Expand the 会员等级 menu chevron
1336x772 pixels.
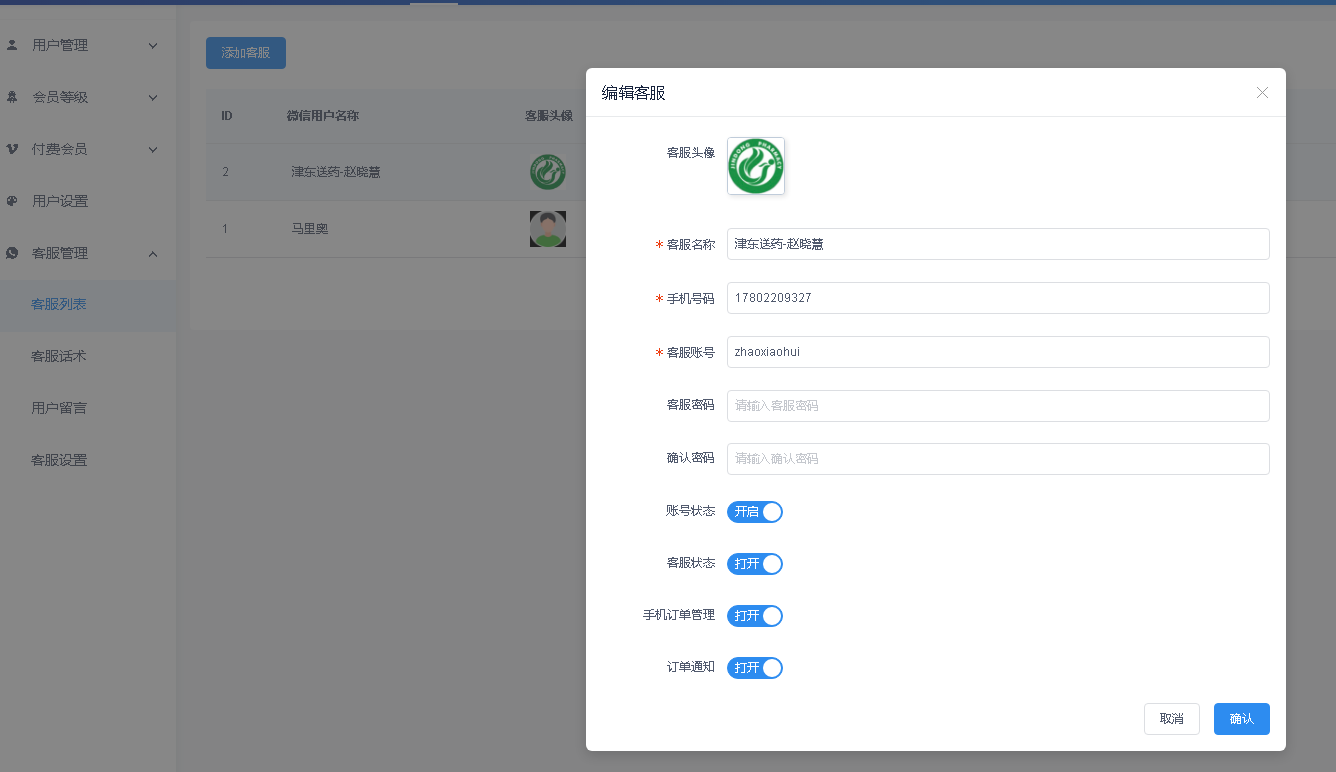[x=153, y=97]
